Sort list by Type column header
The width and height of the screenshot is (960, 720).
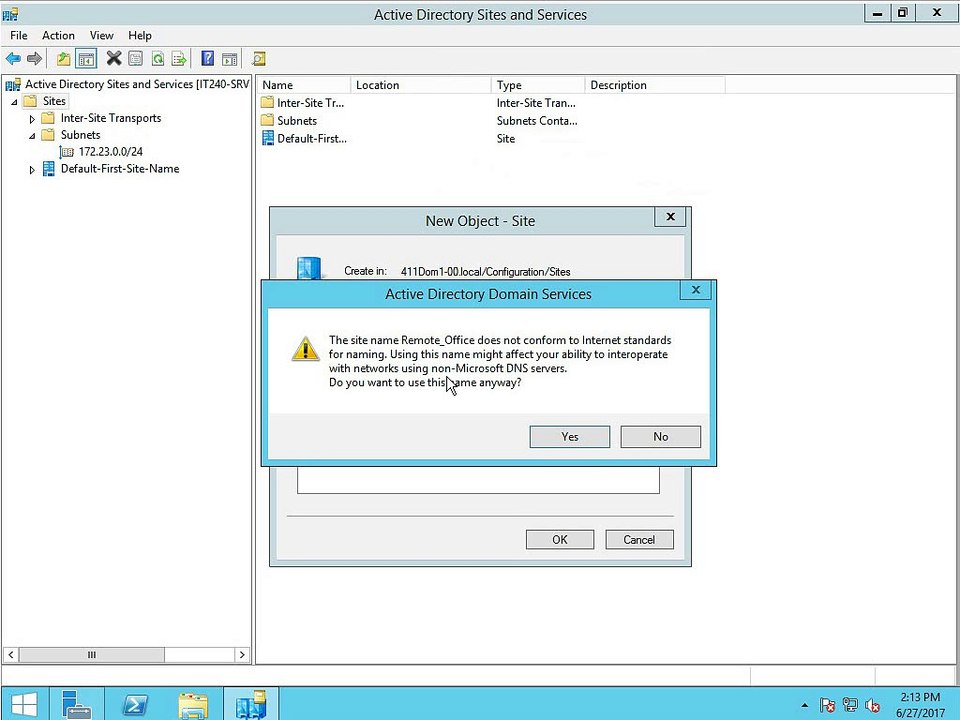[x=538, y=85]
